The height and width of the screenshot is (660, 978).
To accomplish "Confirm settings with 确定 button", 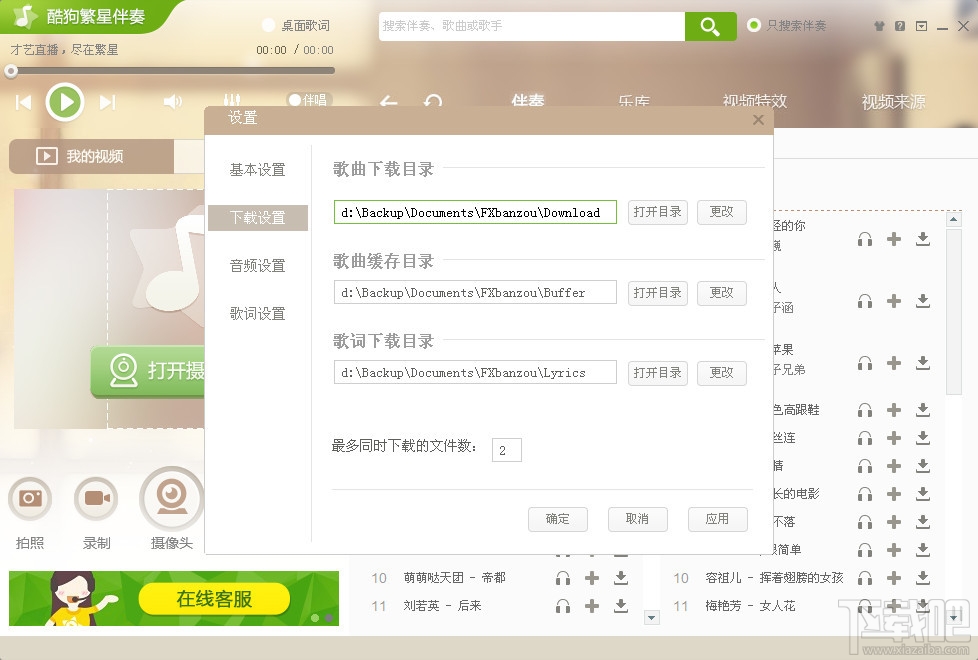I will coord(558,519).
